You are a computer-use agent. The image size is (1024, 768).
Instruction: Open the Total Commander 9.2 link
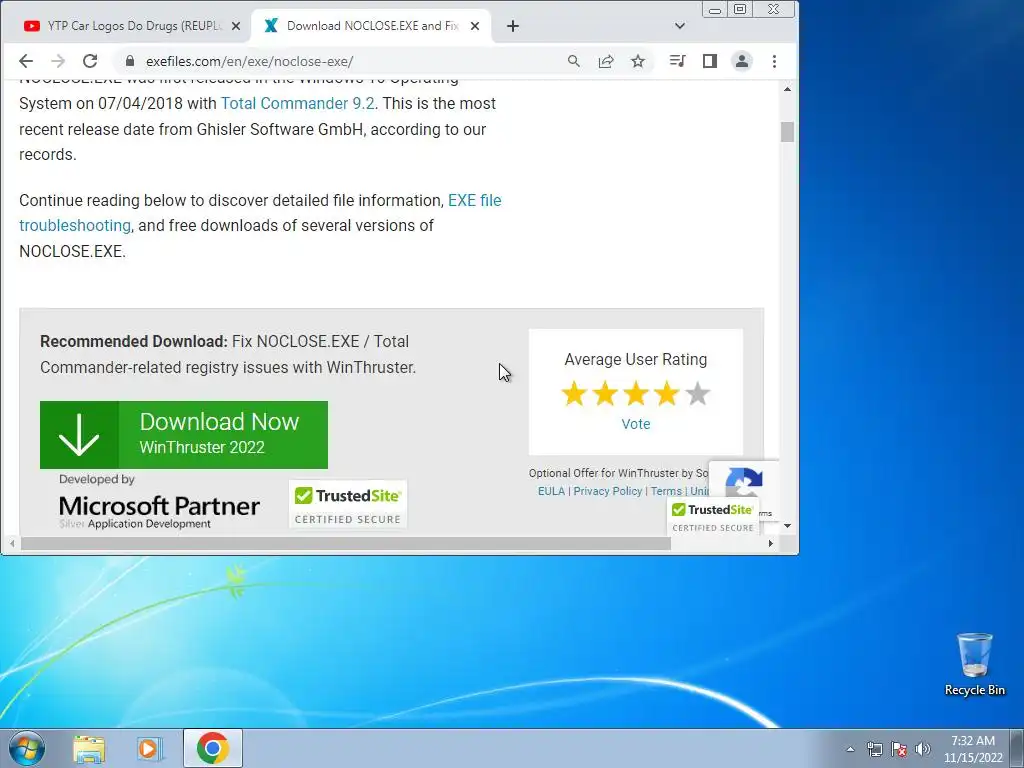pyautogui.click(x=298, y=104)
